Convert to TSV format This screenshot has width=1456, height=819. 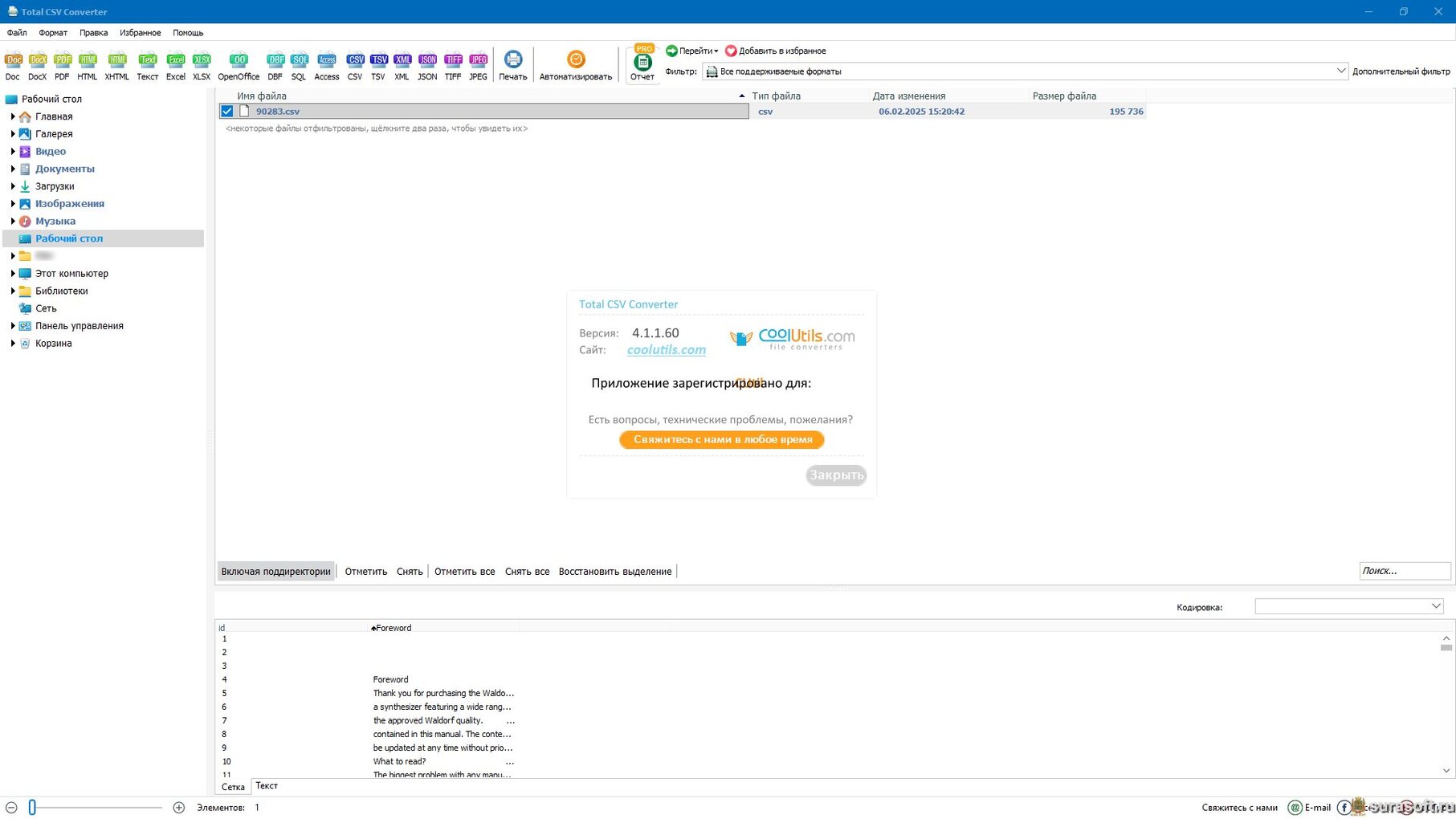click(x=378, y=66)
